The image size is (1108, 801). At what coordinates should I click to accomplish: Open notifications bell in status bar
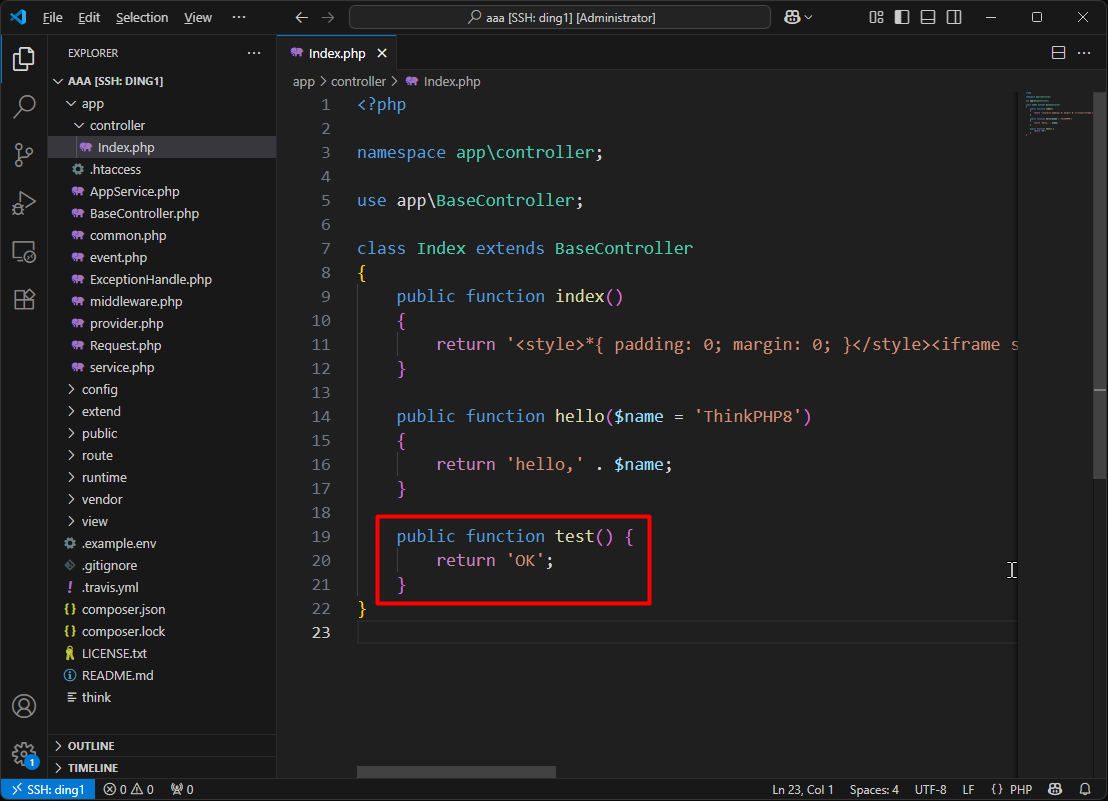tap(1085, 790)
